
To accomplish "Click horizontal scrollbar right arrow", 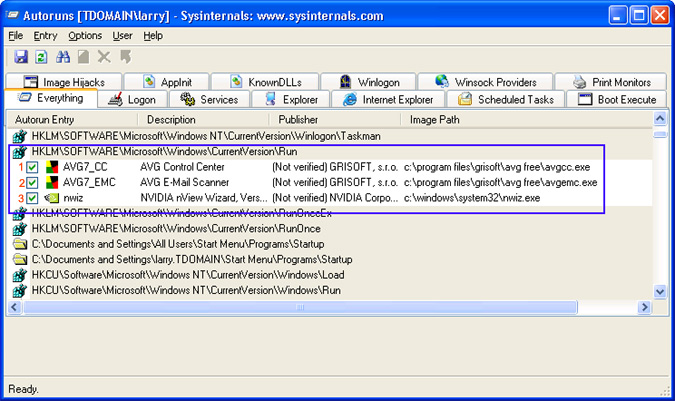I will 644,307.
